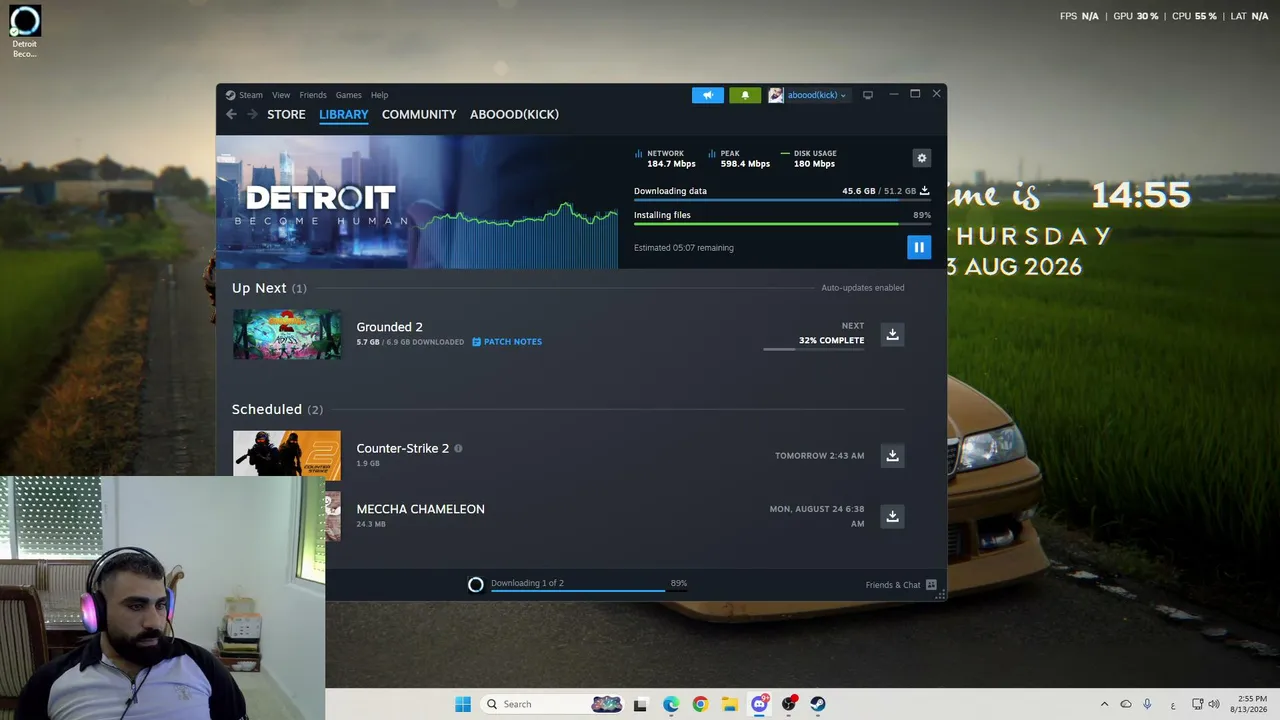Click the Grounded 2 game title
Image resolution: width=1280 pixels, height=720 pixels.
390,327
